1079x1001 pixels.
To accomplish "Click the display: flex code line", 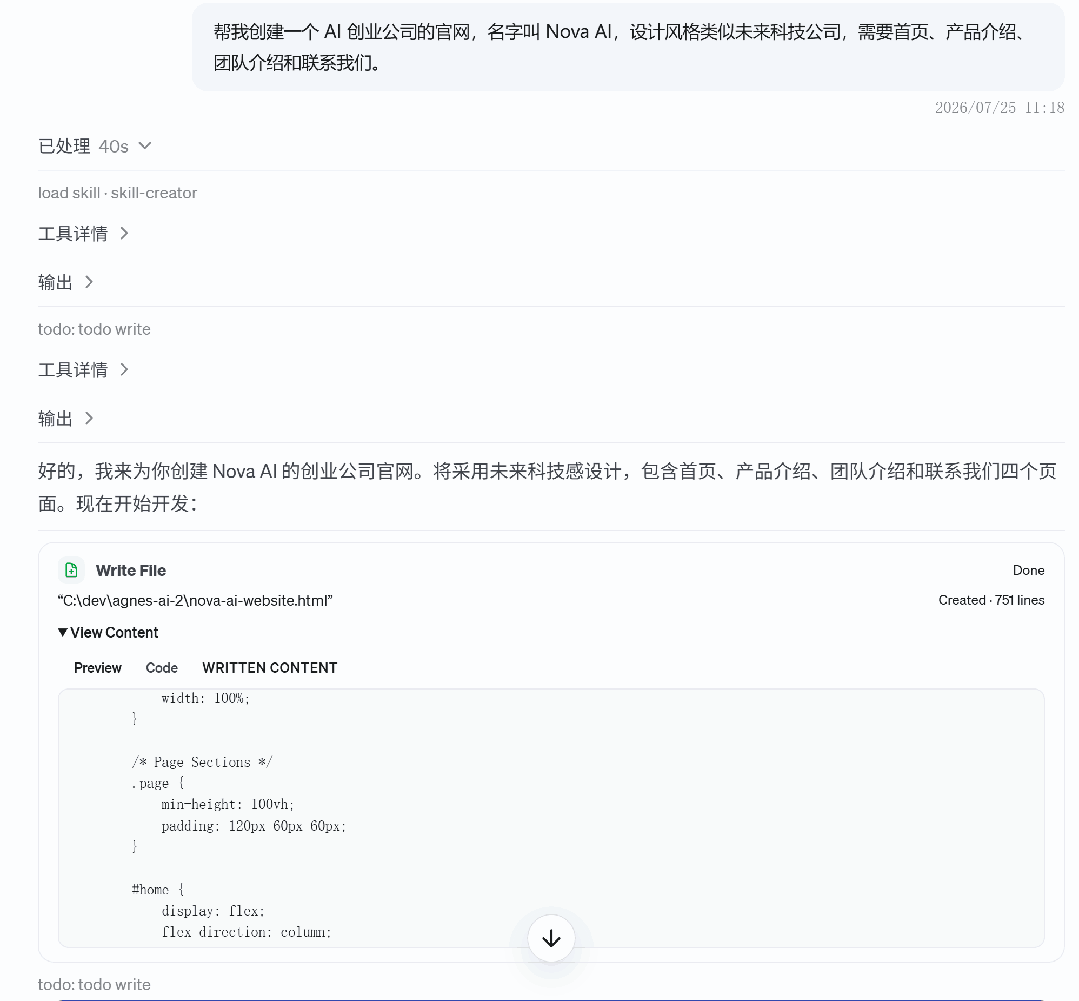I will click(213, 911).
